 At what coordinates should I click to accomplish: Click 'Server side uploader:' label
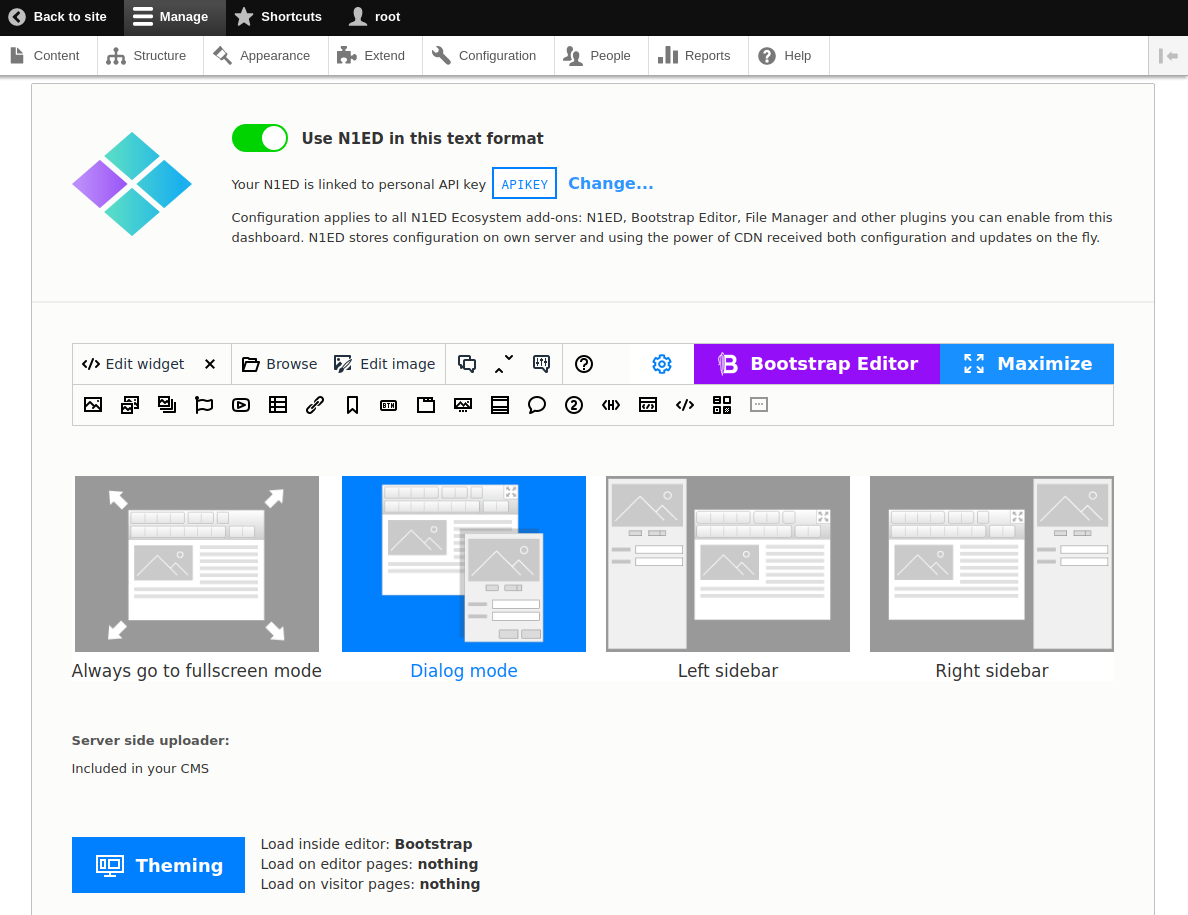[x=151, y=741]
